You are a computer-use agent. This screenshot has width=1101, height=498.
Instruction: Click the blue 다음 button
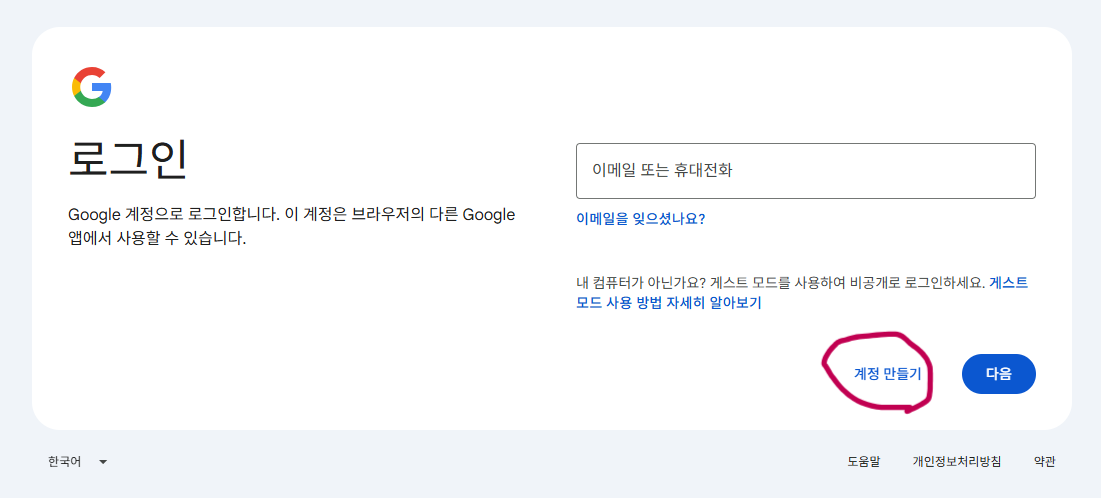pos(998,374)
